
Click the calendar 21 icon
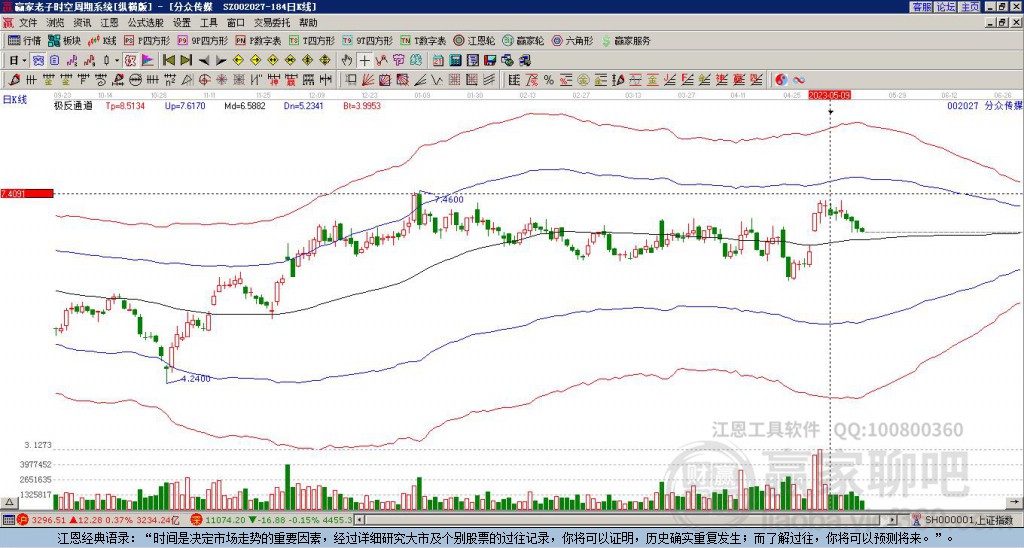coord(438,60)
